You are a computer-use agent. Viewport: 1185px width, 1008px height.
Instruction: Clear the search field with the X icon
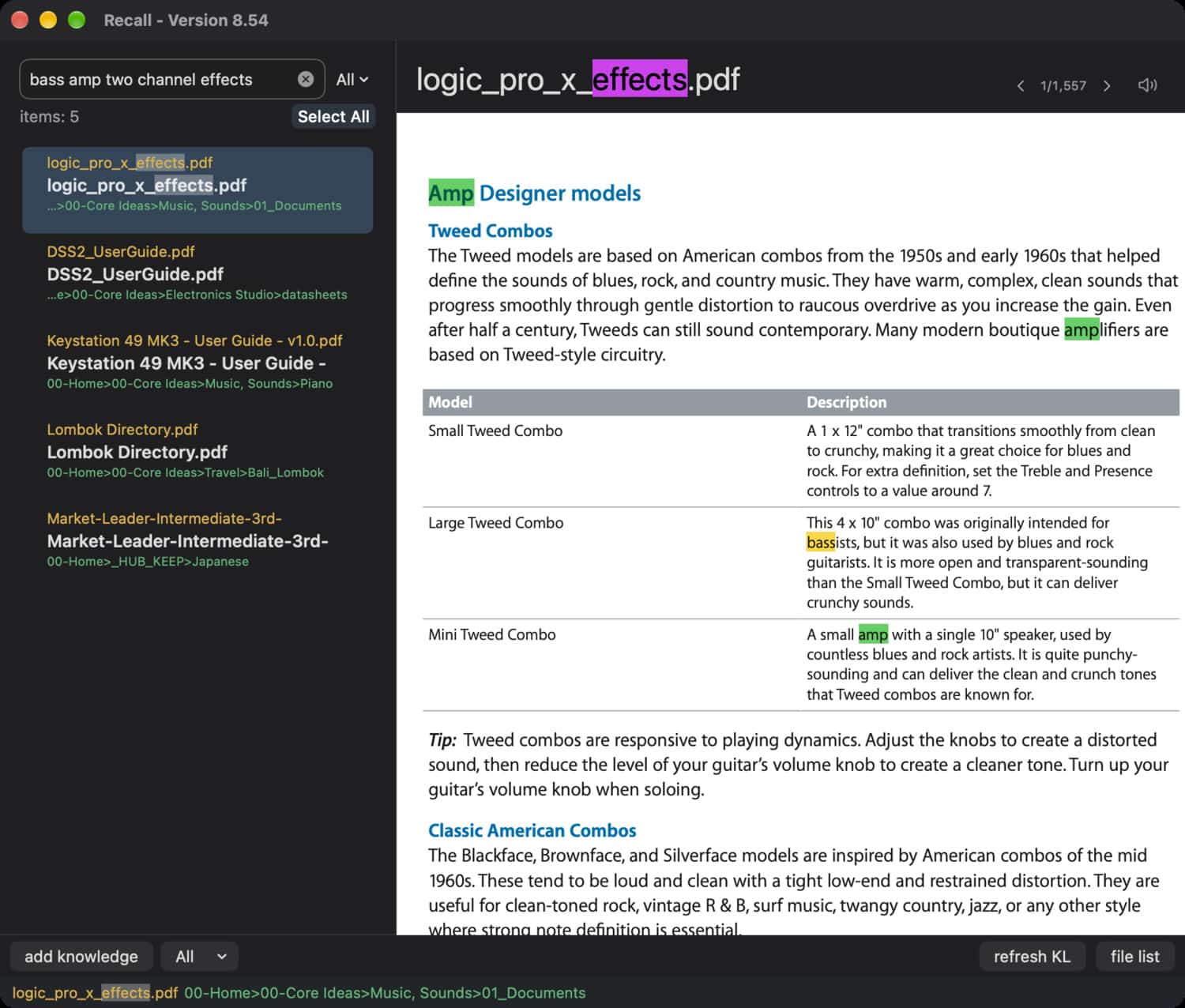tap(306, 79)
